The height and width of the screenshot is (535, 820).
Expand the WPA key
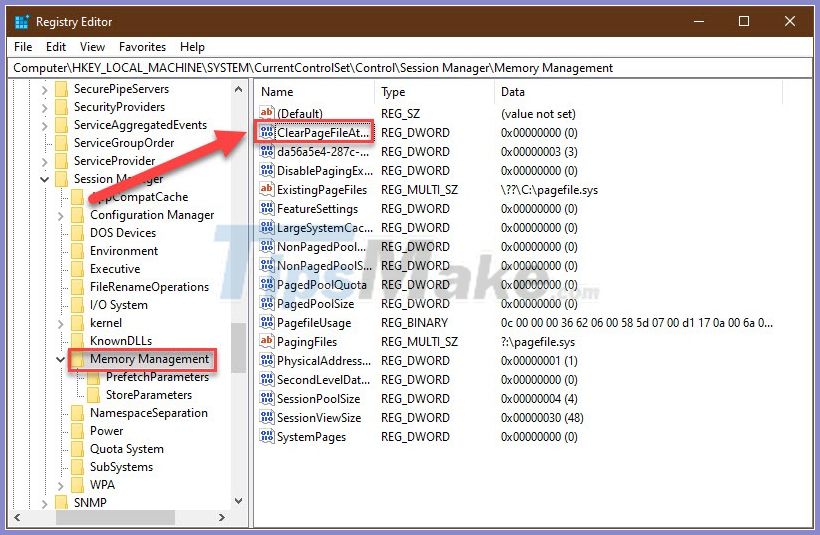click(x=61, y=486)
